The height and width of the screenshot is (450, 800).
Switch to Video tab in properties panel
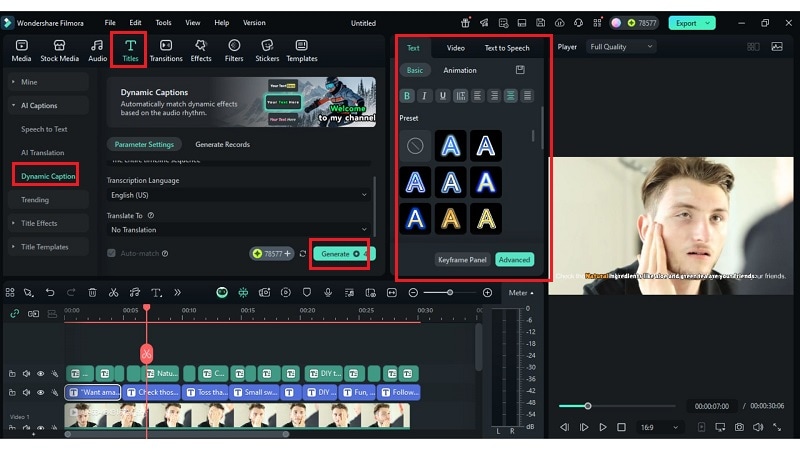pyautogui.click(x=456, y=47)
